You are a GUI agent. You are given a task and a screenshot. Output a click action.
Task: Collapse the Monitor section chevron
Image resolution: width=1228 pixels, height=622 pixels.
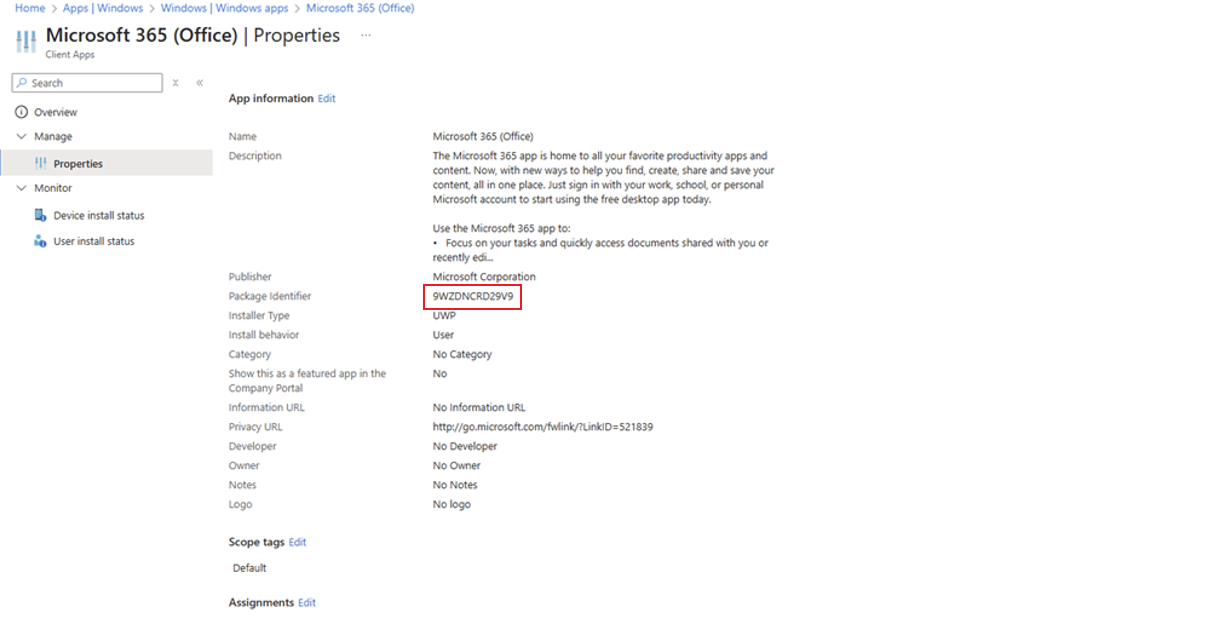point(21,188)
